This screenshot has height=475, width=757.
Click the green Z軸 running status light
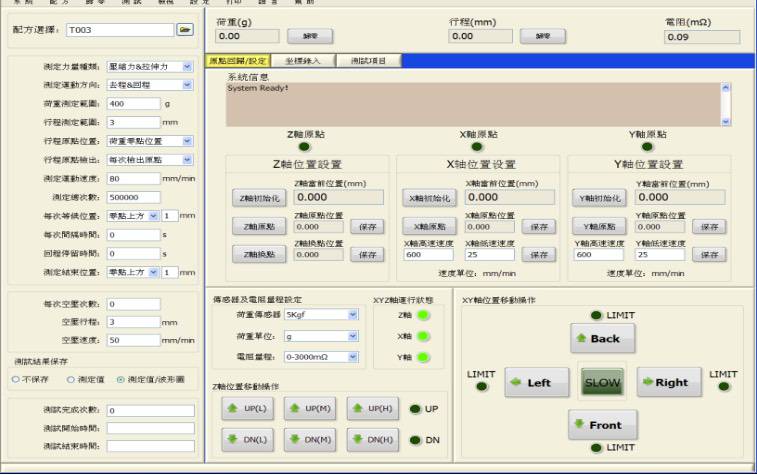[423, 315]
